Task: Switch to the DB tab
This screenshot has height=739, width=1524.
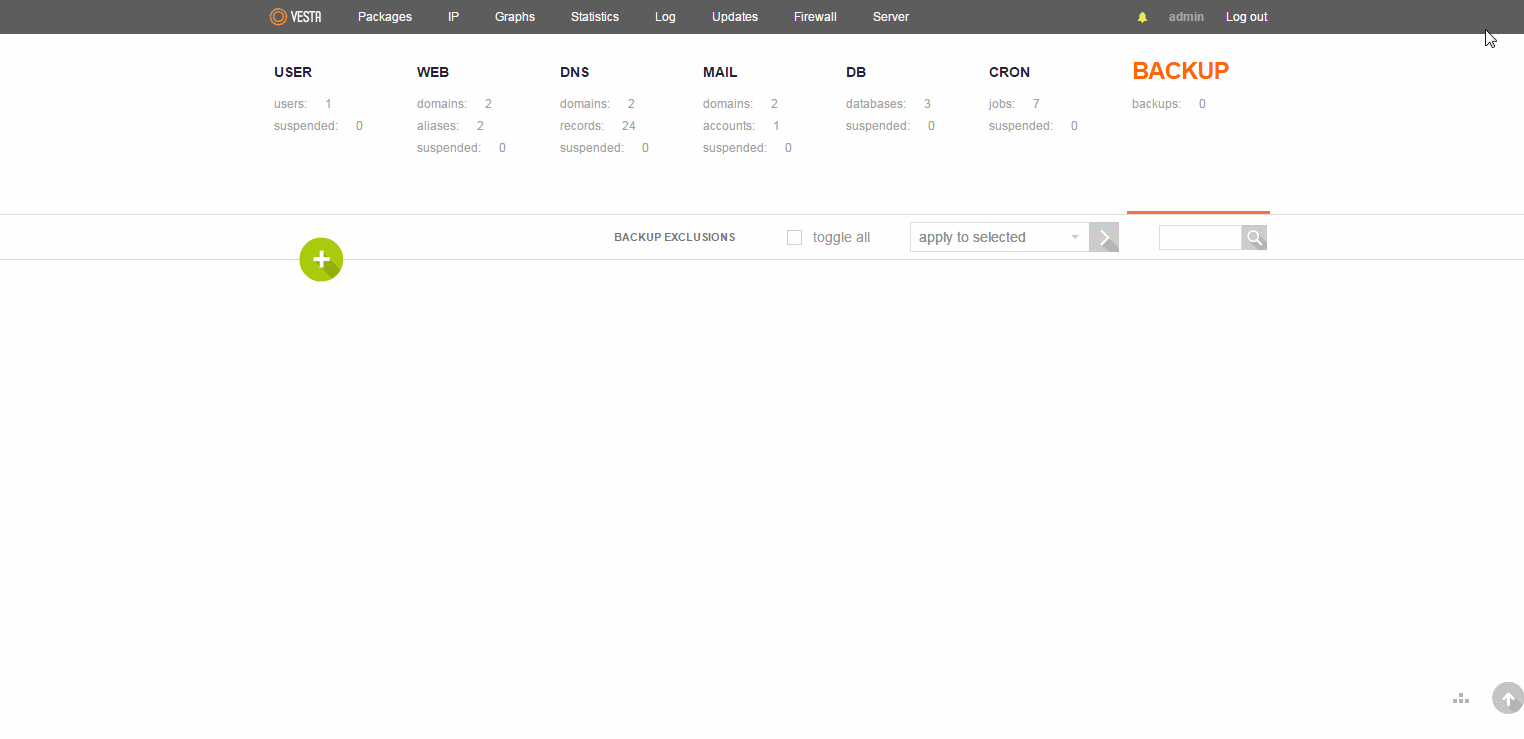Action: pyautogui.click(x=856, y=72)
